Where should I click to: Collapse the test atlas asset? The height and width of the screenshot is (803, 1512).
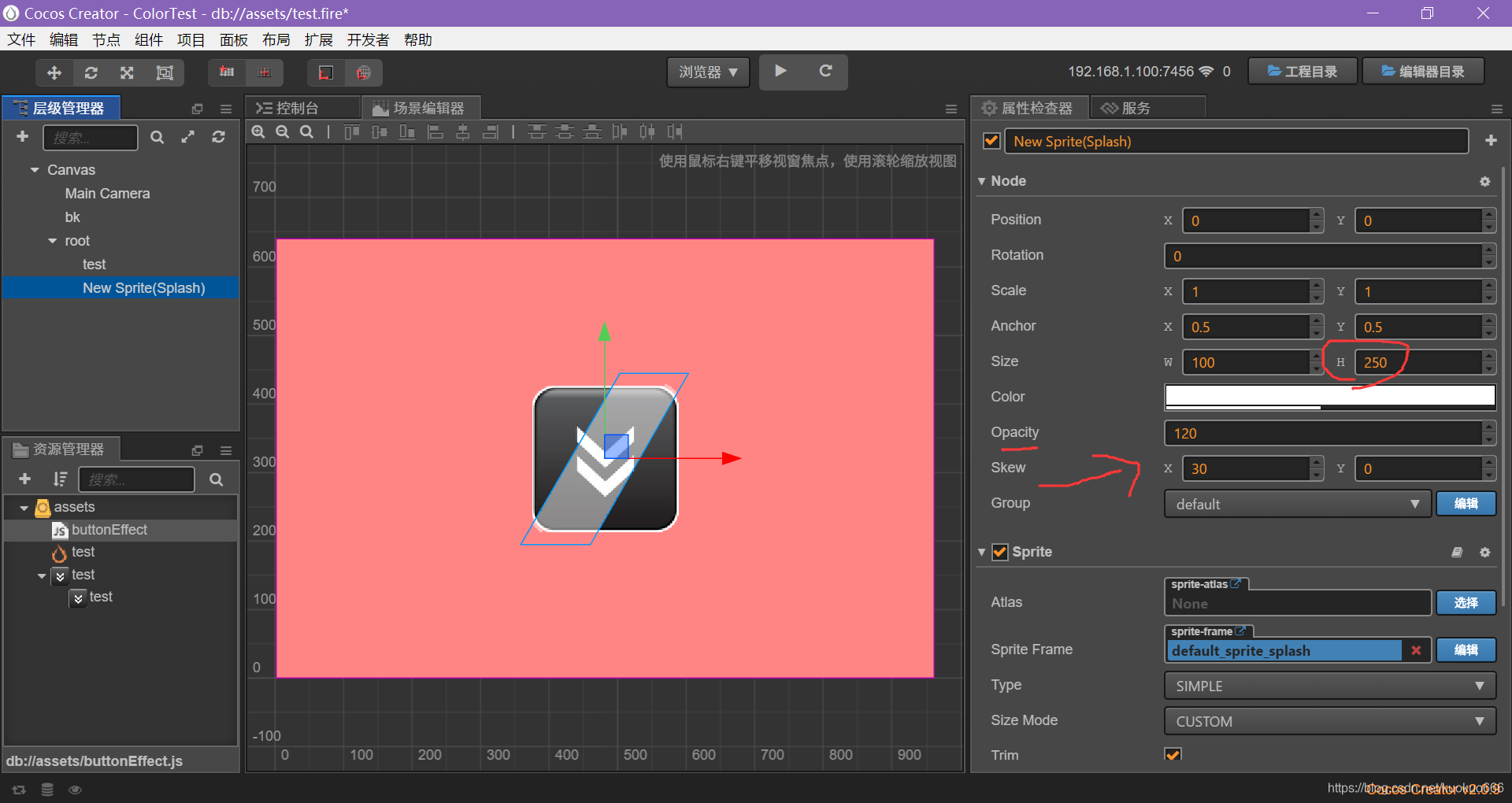coord(42,575)
